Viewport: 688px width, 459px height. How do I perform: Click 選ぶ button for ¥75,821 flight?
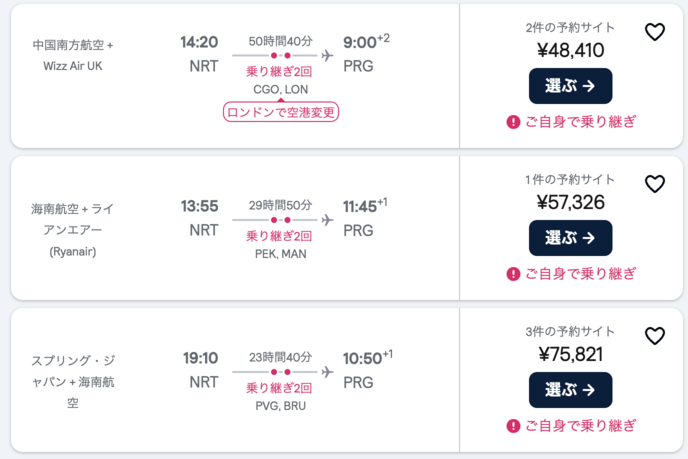point(570,390)
